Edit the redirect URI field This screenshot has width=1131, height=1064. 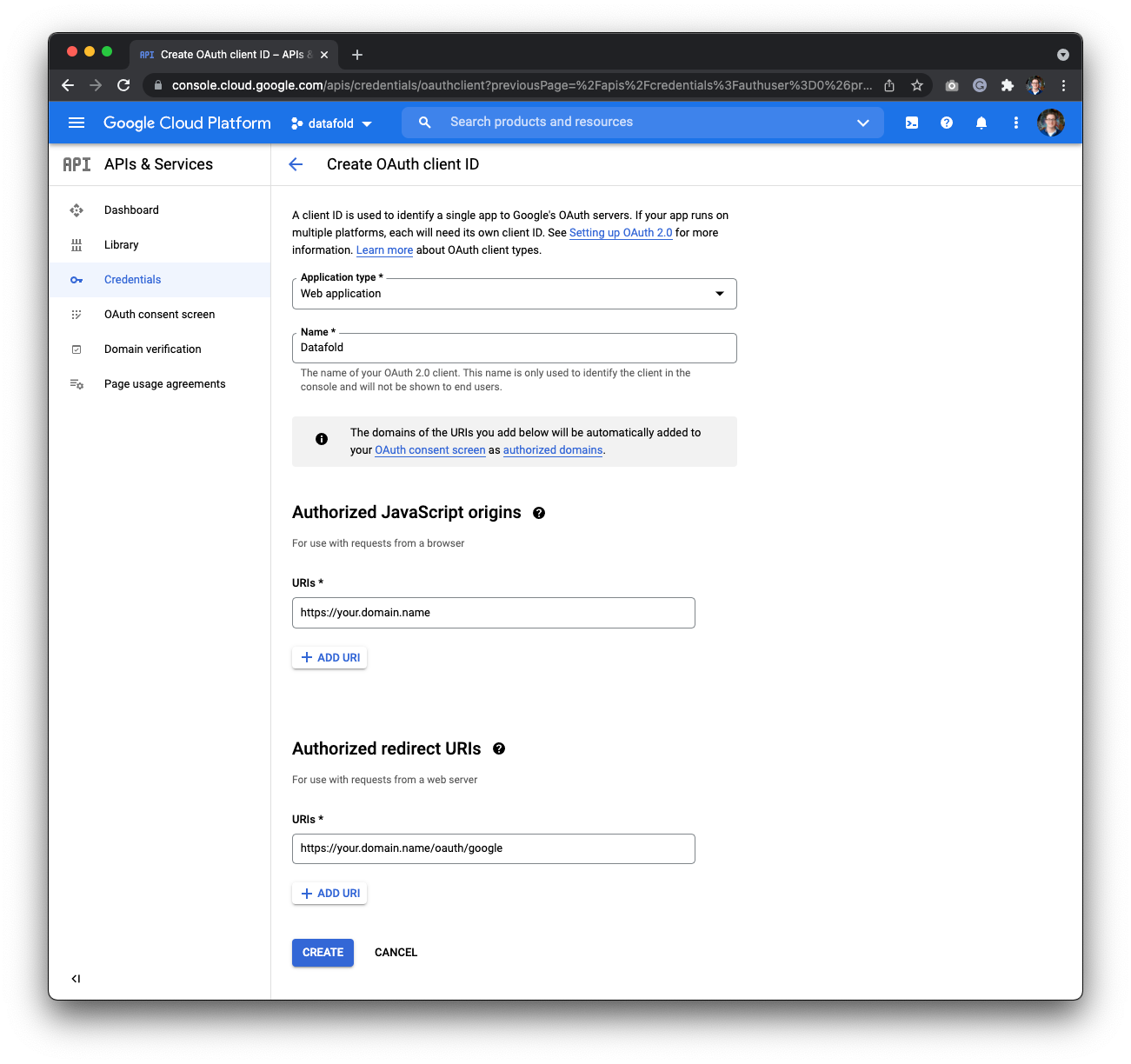click(x=494, y=848)
